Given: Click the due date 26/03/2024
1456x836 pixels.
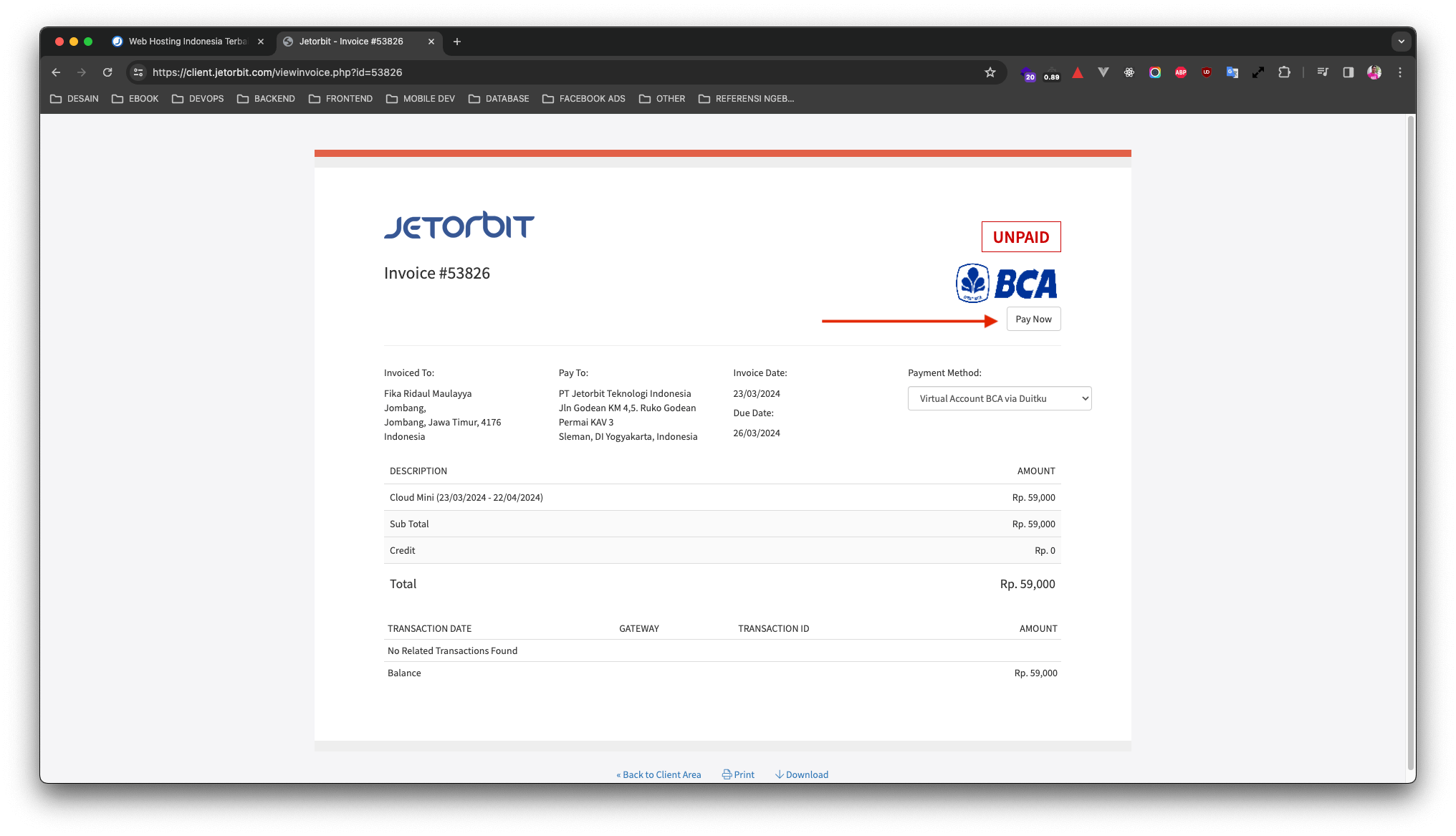Looking at the screenshot, I should [x=757, y=433].
